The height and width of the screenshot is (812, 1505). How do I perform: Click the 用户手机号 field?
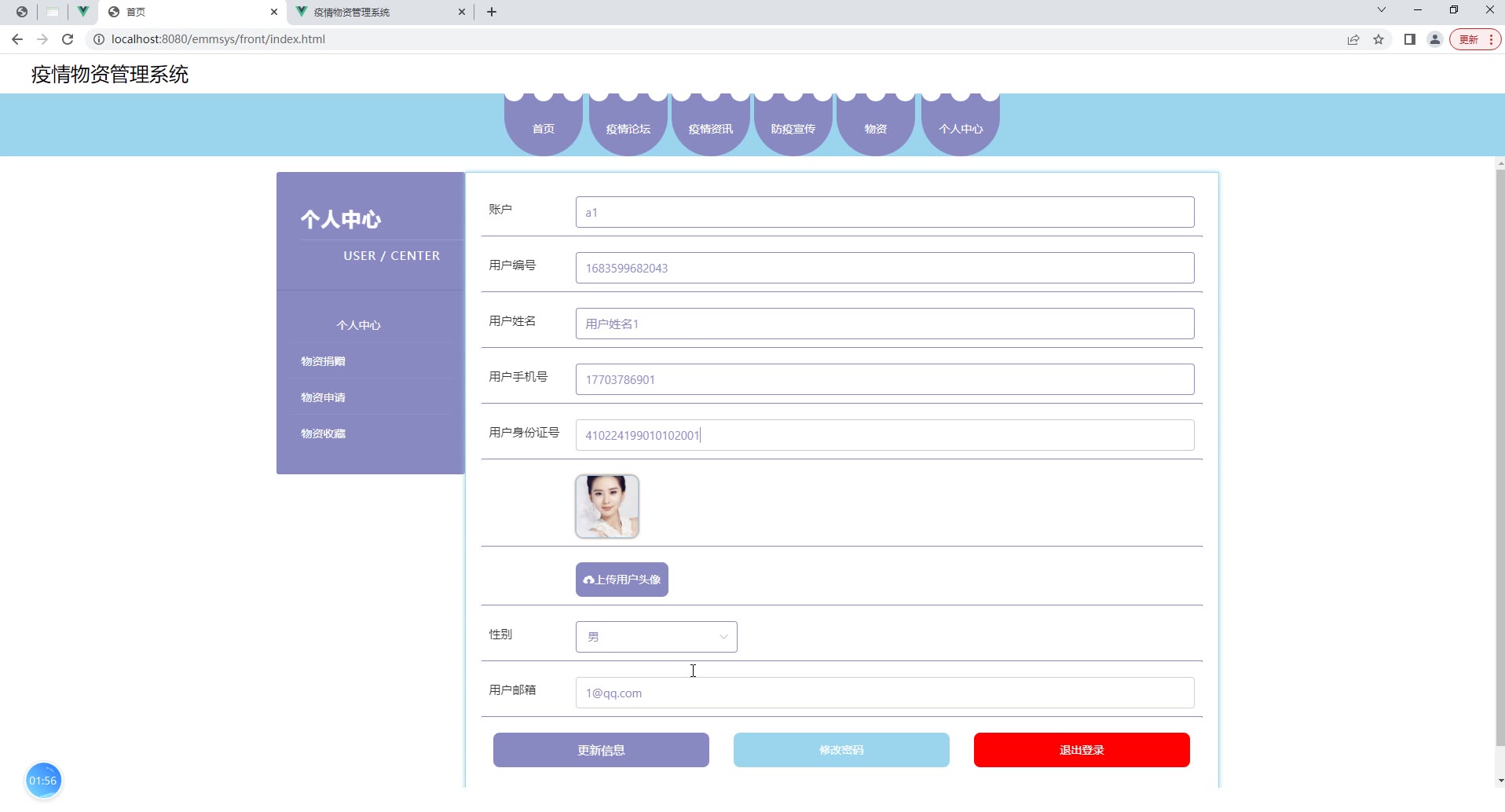885,379
